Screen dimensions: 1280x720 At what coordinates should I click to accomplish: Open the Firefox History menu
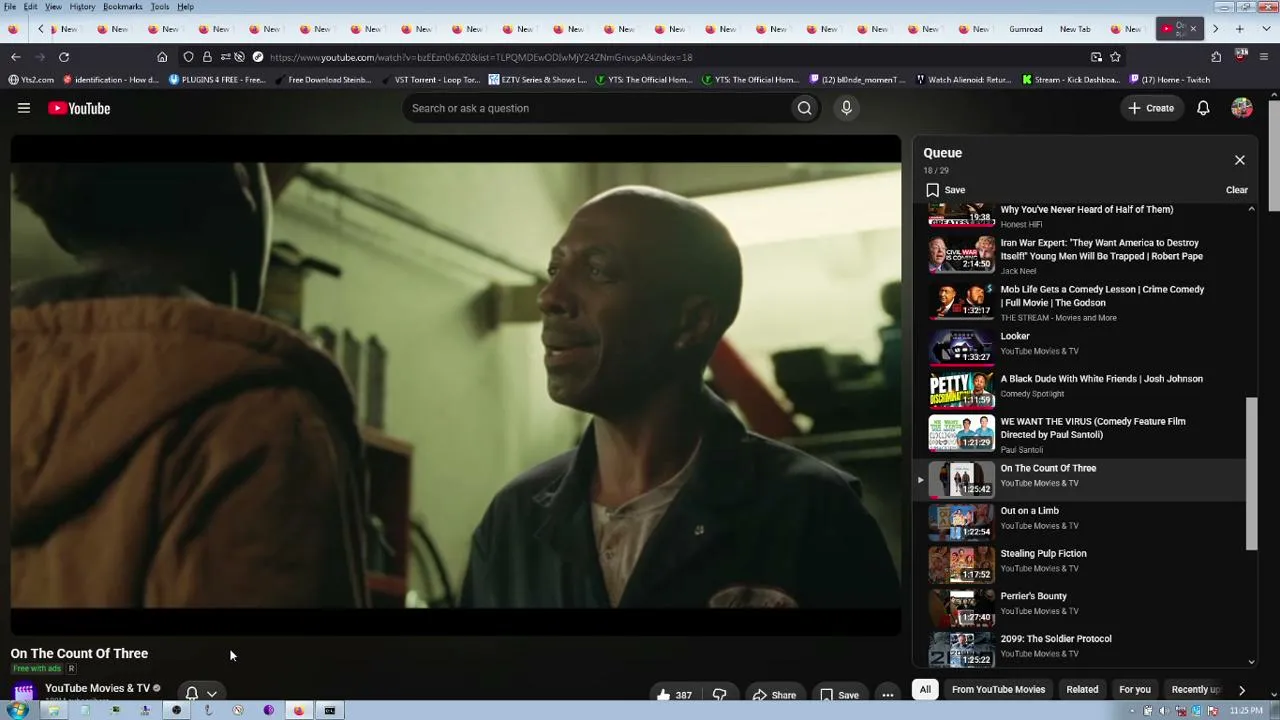[x=82, y=7]
